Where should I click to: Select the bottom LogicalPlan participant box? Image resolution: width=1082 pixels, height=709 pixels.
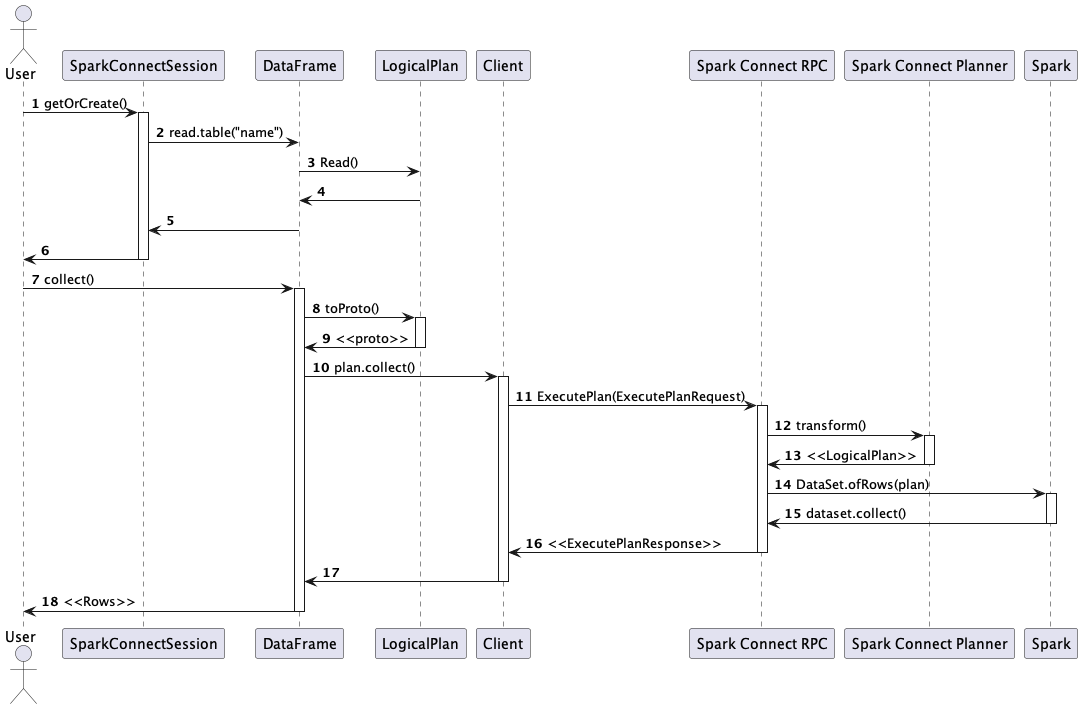coord(420,643)
